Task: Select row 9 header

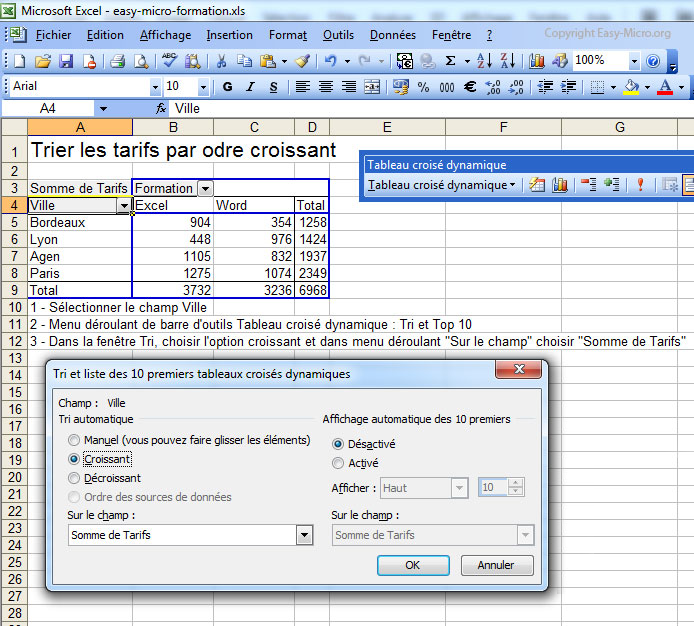Action: (14, 290)
